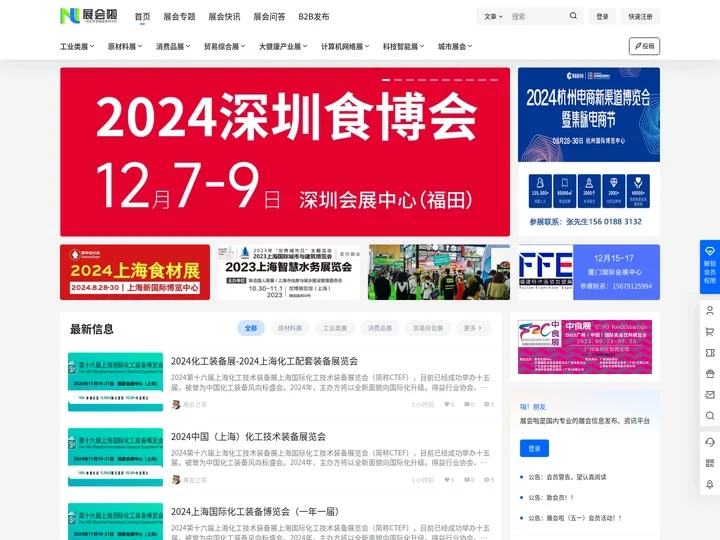This screenshot has height=540, width=720.
Task: Select the 全部 filter tab
Action: [x=251, y=328]
